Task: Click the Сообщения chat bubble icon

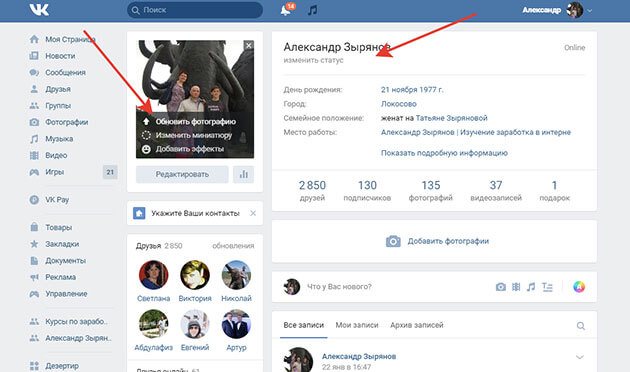Action: tap(34, 72)
